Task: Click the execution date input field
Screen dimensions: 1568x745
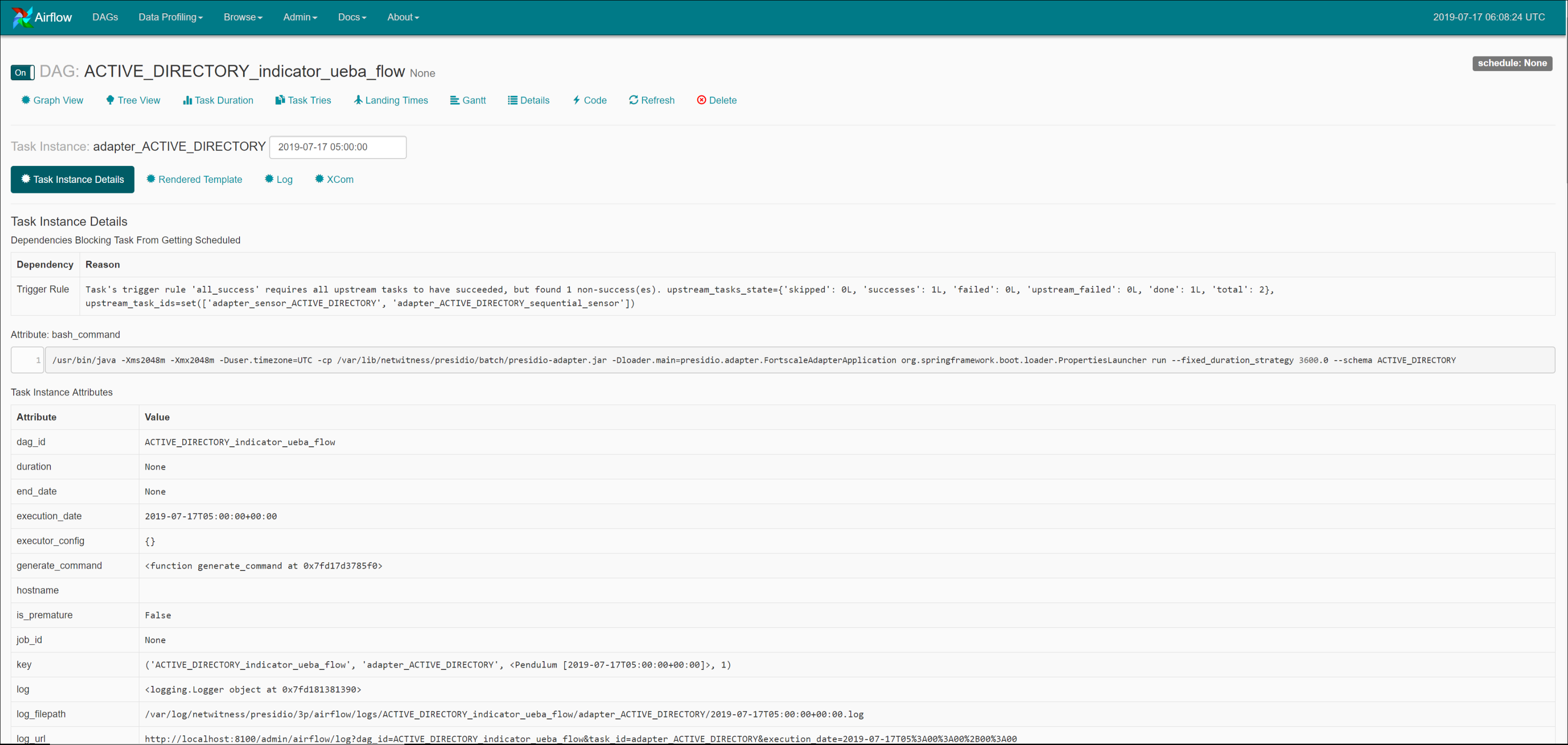Action: (338, 148)
